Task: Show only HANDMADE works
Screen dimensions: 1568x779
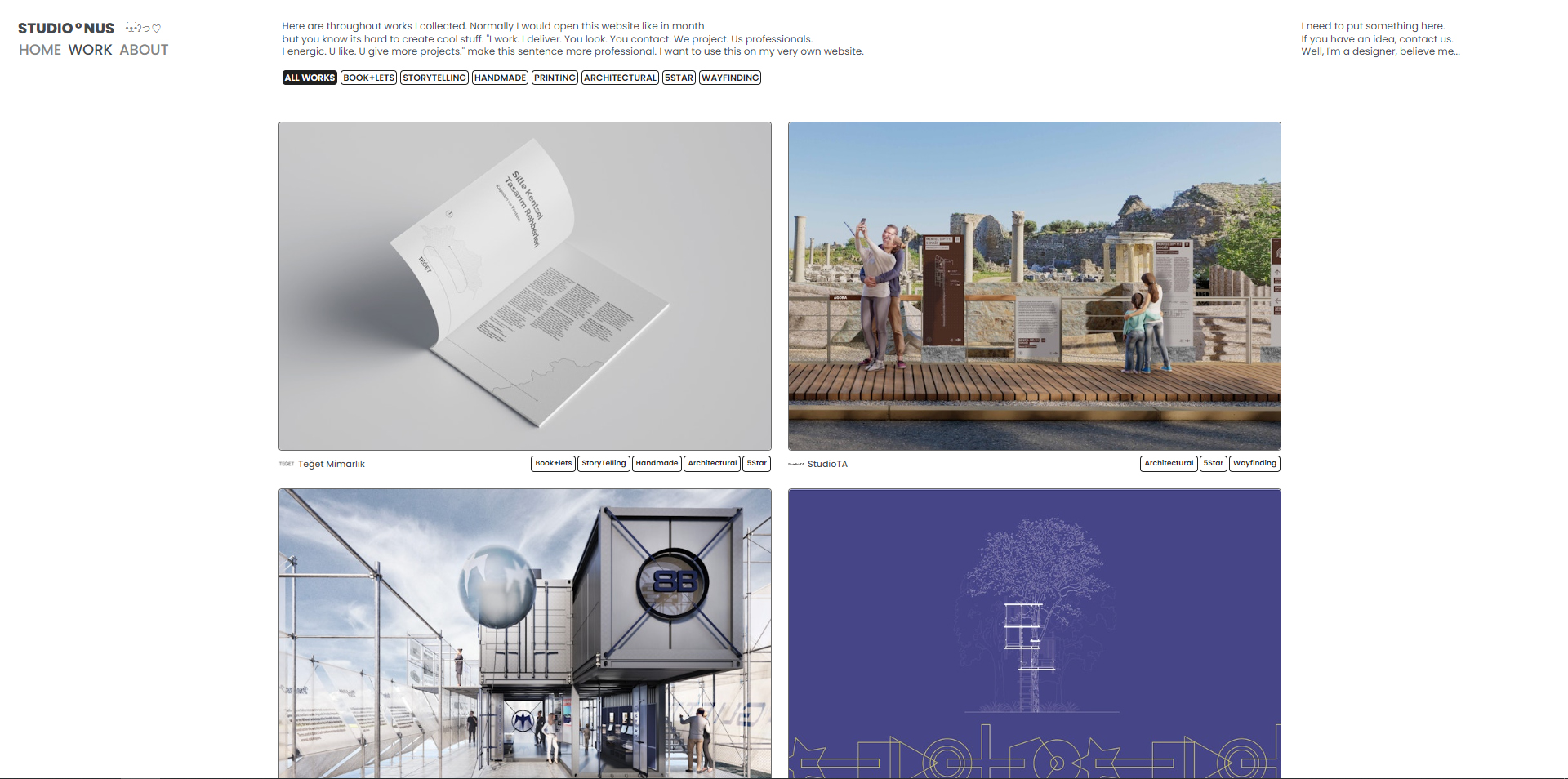Action: point(500,78)
